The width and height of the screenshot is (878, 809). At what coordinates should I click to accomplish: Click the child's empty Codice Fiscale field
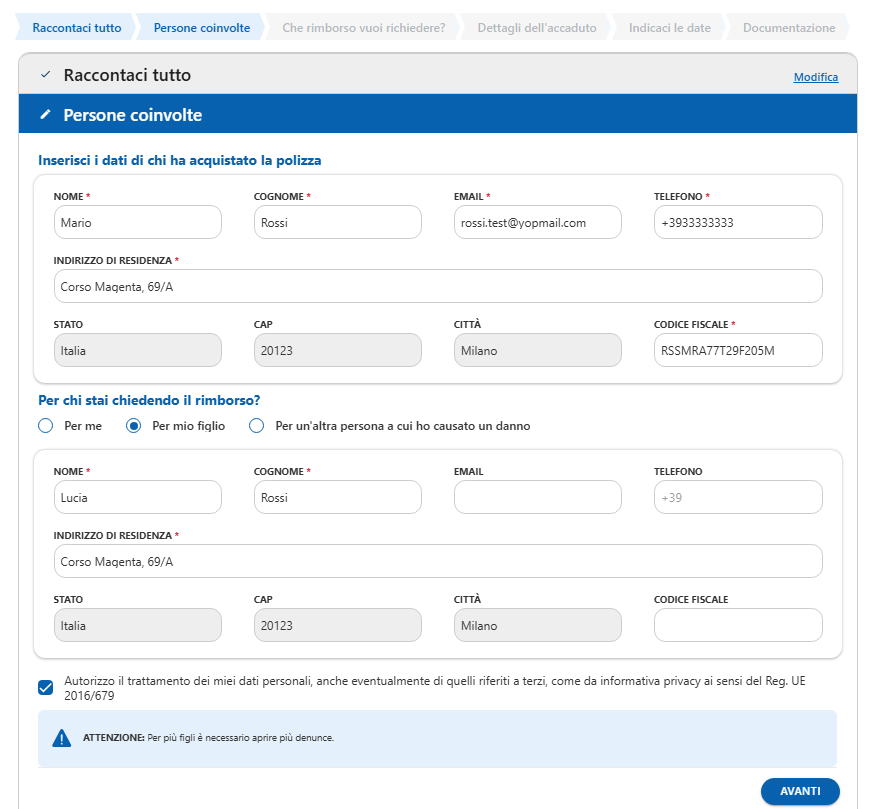pyautogui.click(x=737, y=625)
